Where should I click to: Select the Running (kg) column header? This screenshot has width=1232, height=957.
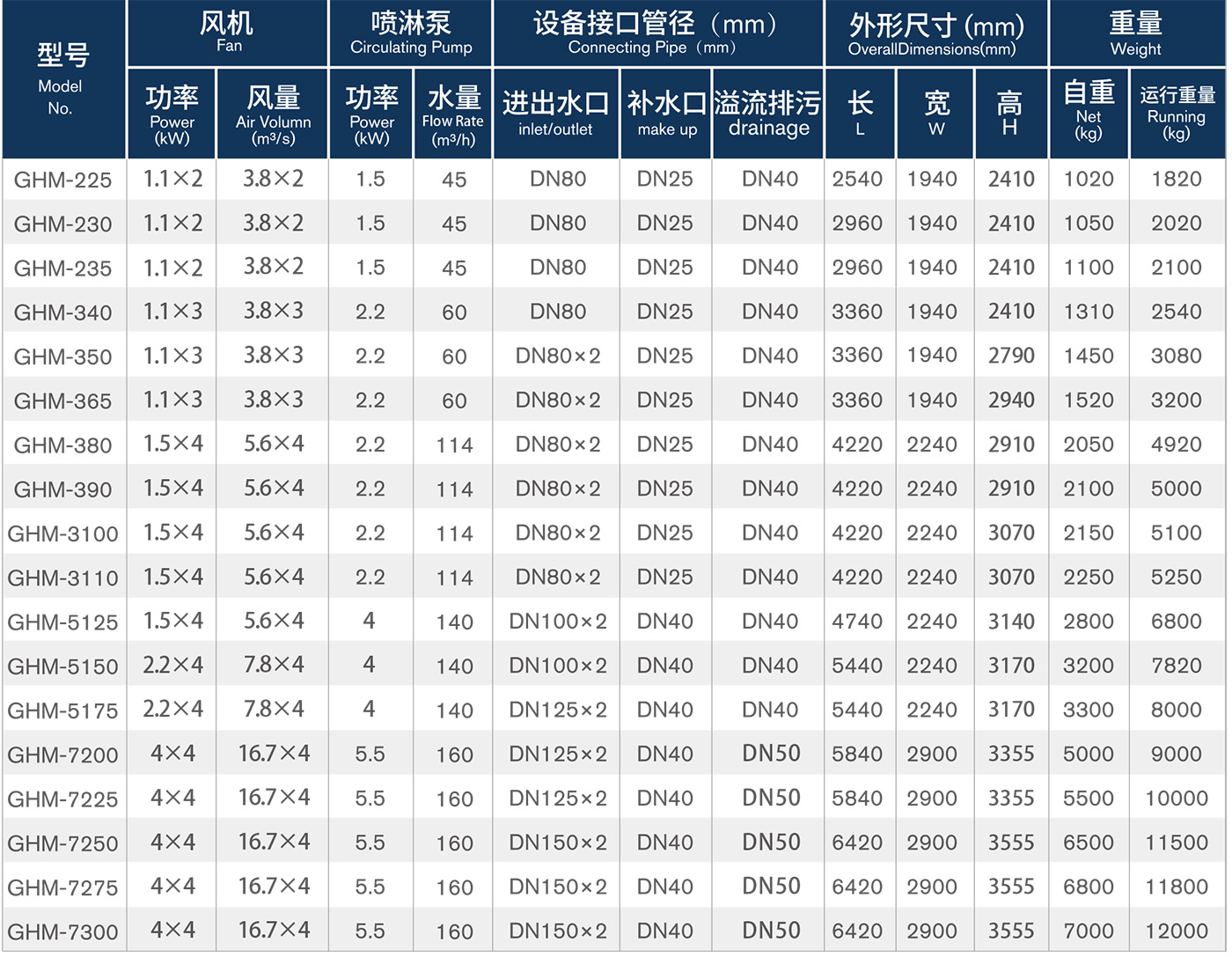tap(1177, 114)
